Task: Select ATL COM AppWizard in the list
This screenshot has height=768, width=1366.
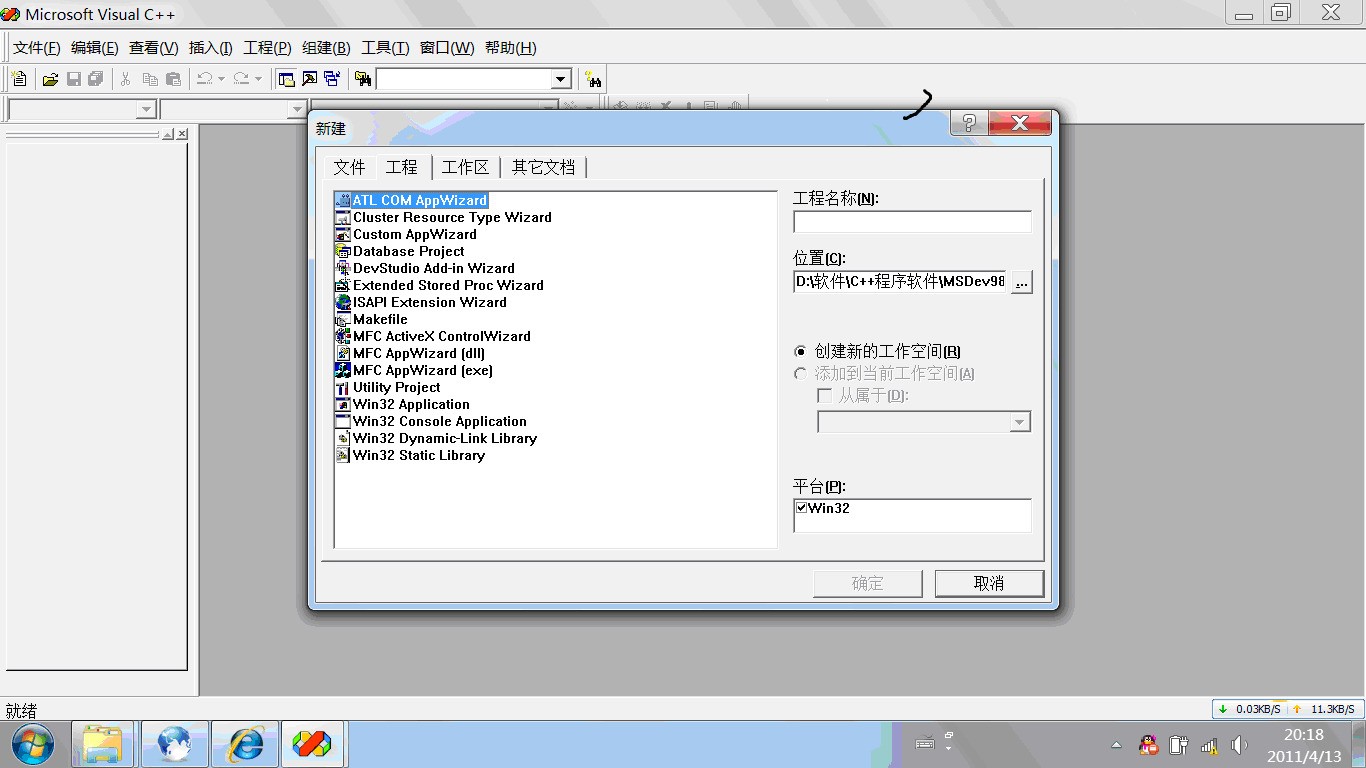Action: coord(419,200)
